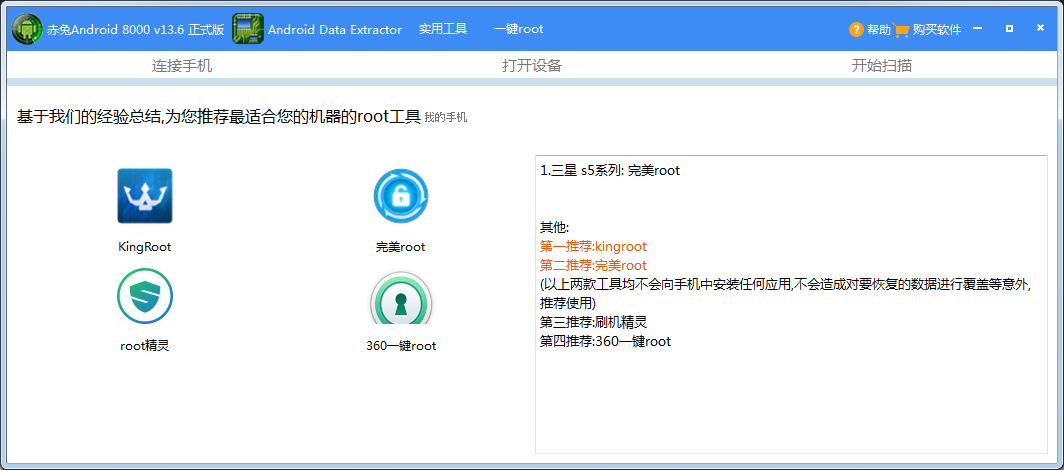Click the shopping cart icon
Viewport: 1064px width, 470px height.
tap(901, 30)
